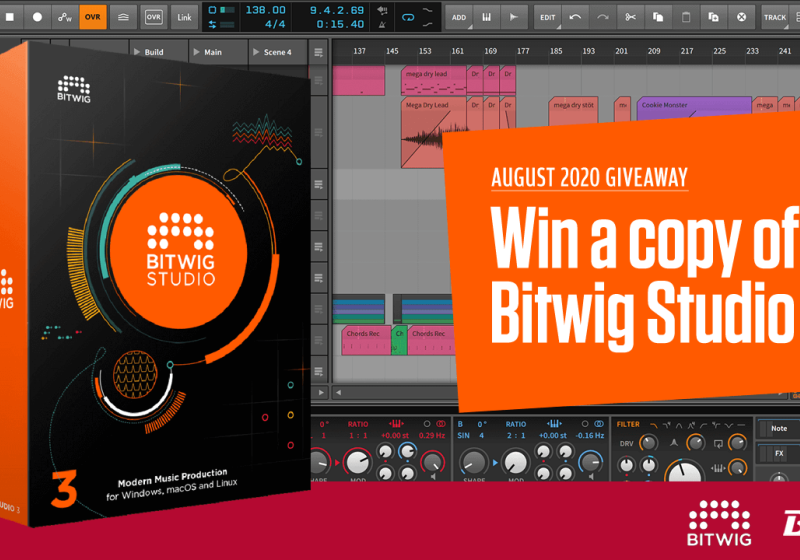Viewport: 800px width, 560px height.
Task: Launch the Main scene
Action: [213, 52]
